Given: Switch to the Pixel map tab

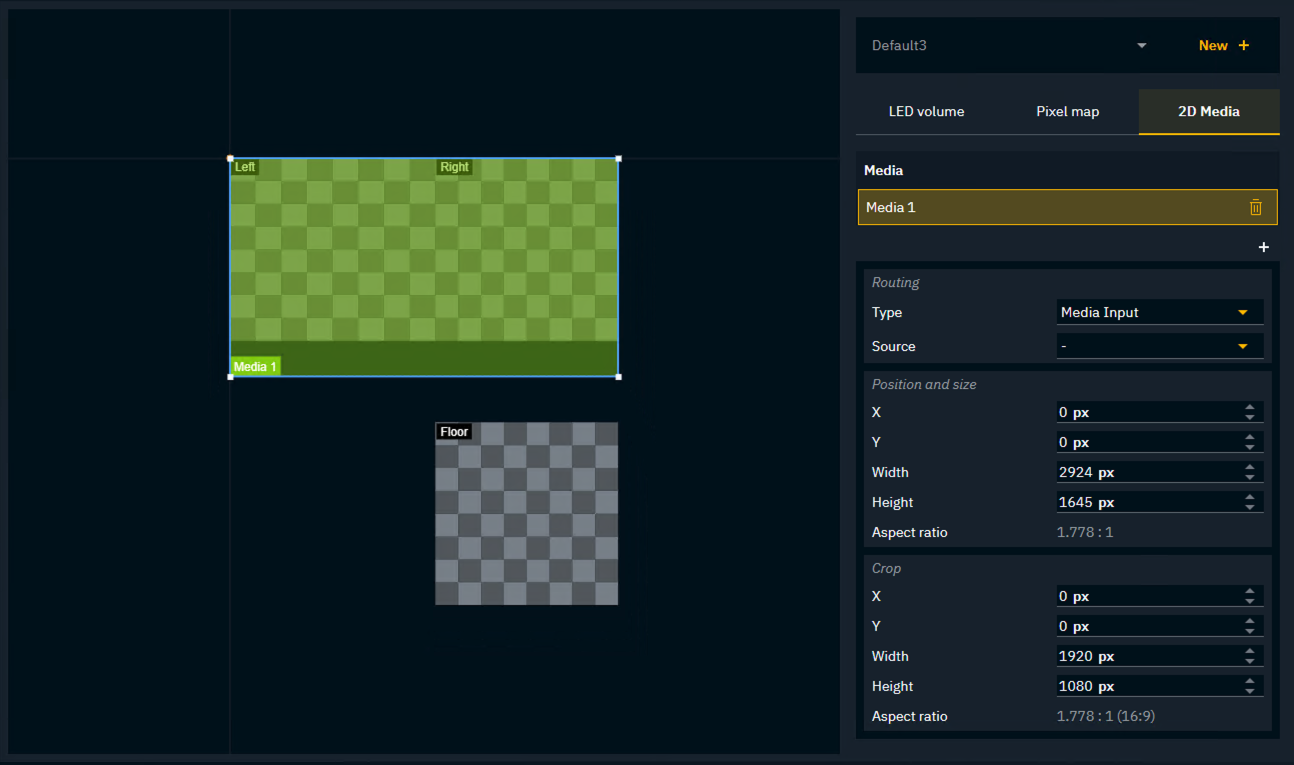Looking at the screenshot, I should click(x=1067, y=111).
